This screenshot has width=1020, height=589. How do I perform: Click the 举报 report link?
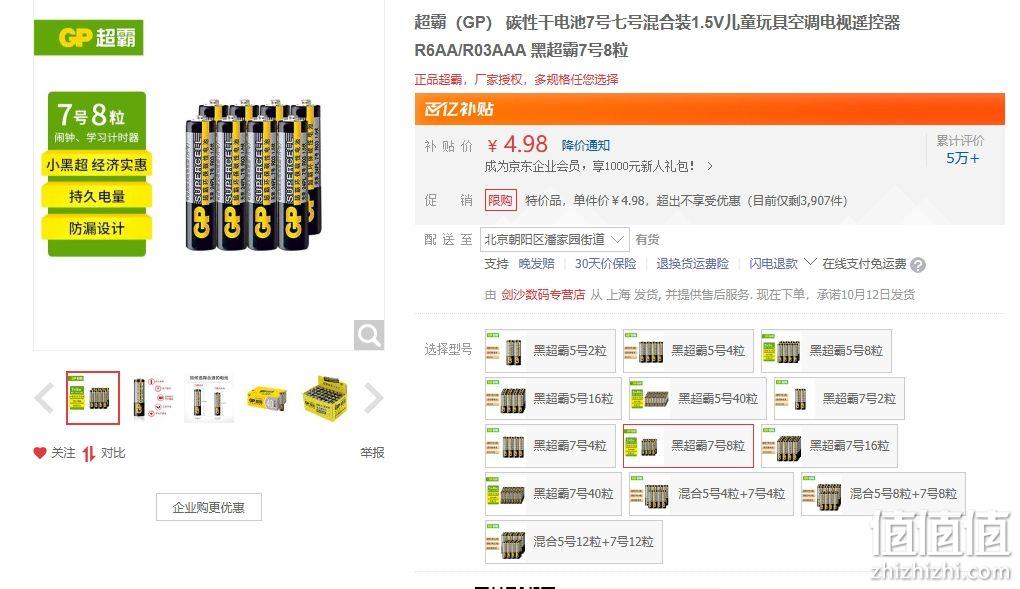click(372, 452)
